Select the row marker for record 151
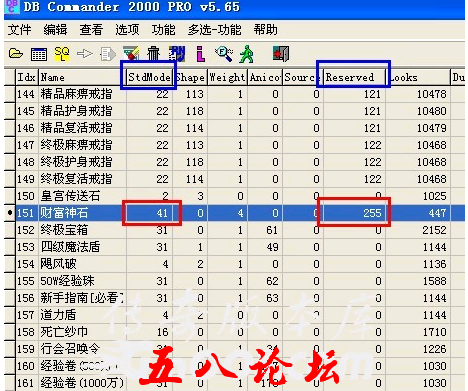The height and width of the screenshot is (391, 468). pyautogui.click(x=10, y=213)
